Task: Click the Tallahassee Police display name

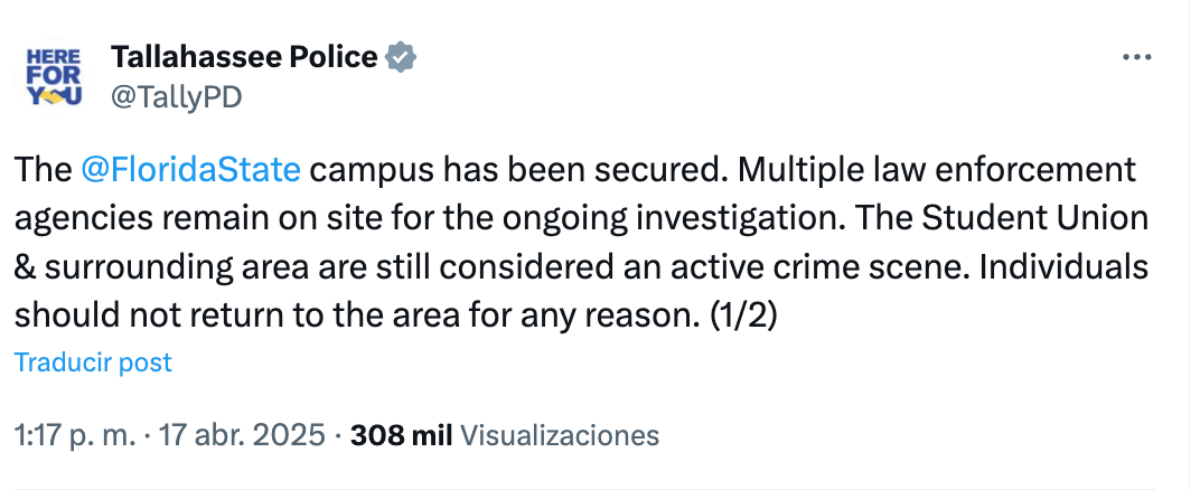Action: pyautogui.click(x=244, y=58)
